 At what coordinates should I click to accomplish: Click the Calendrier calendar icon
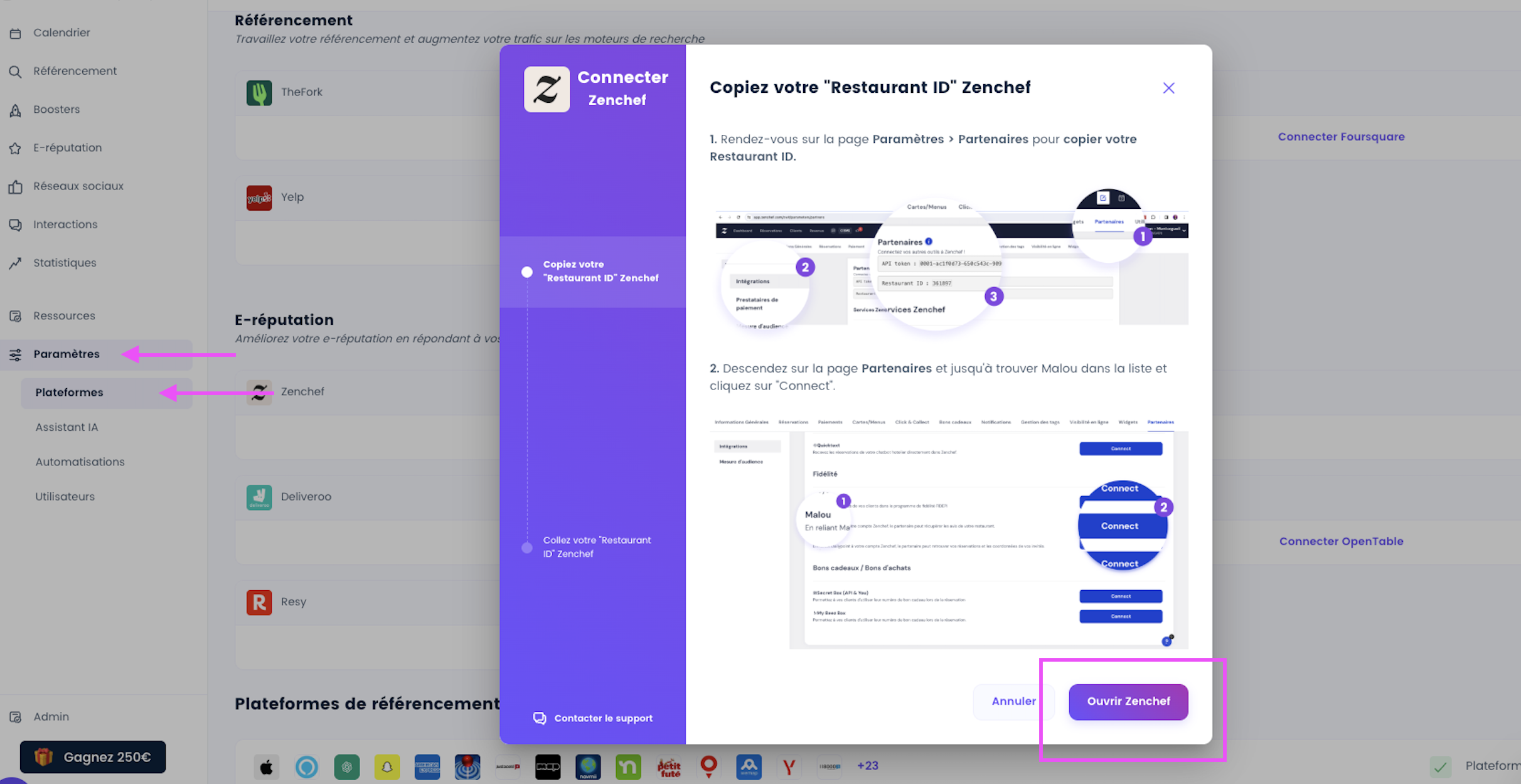click(x=16, y=33)
